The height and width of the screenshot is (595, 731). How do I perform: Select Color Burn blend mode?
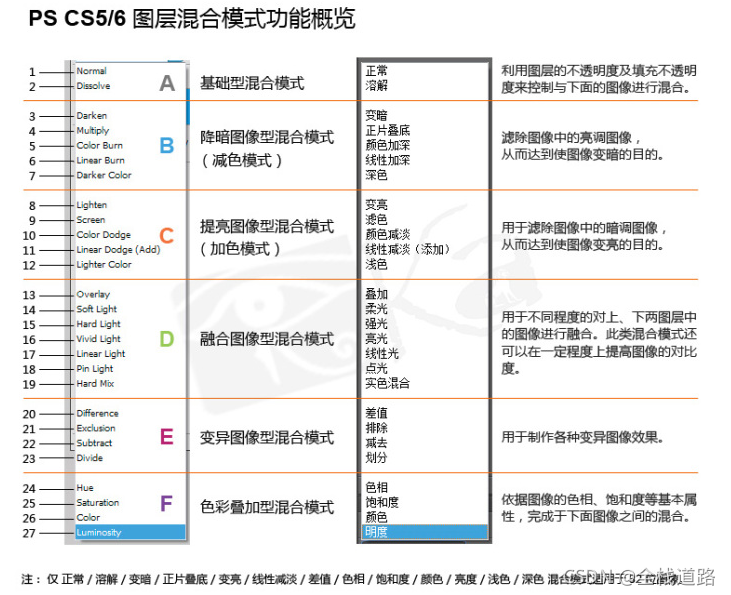click(99, 145)
